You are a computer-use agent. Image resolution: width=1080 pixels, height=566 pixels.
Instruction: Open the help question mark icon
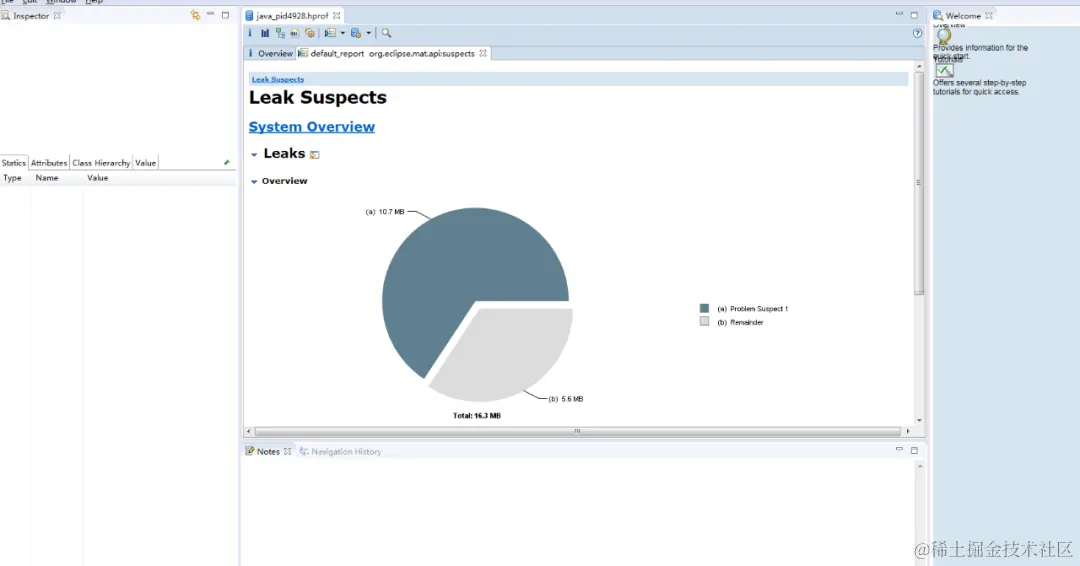click(x=917, y=33)
